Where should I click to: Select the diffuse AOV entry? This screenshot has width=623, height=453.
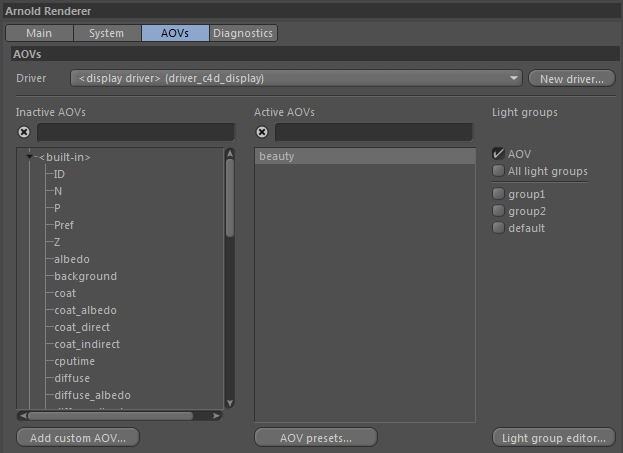(72, 378)
